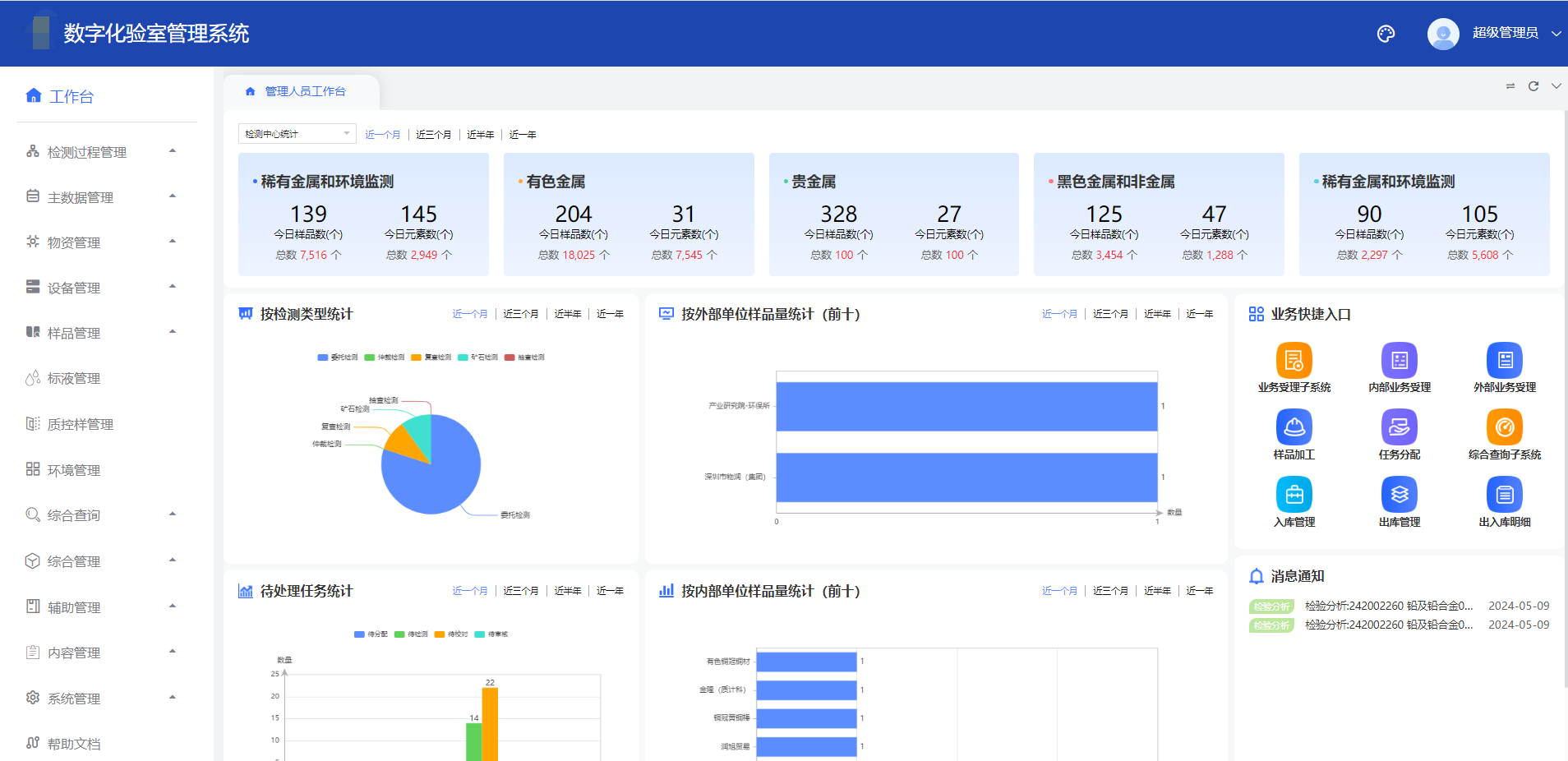The image size is (1568, 761).
Task: Toggle 仲裁检测 legend in pie chart
Action: click(x=385, y=357)
